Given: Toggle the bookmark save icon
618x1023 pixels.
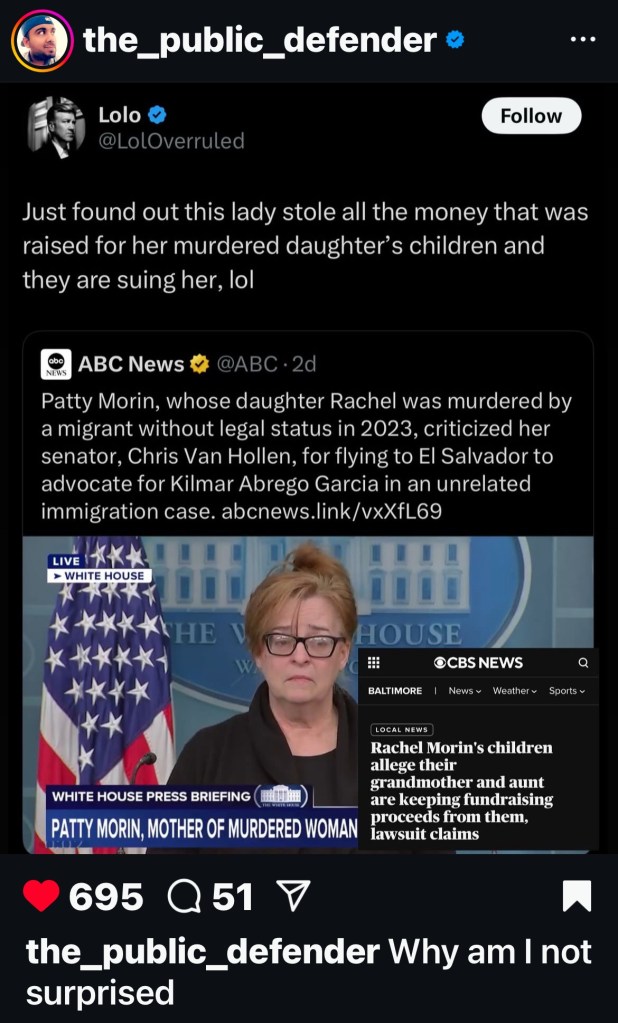Looking at the screenshot, I should click(x=577, y=896).
